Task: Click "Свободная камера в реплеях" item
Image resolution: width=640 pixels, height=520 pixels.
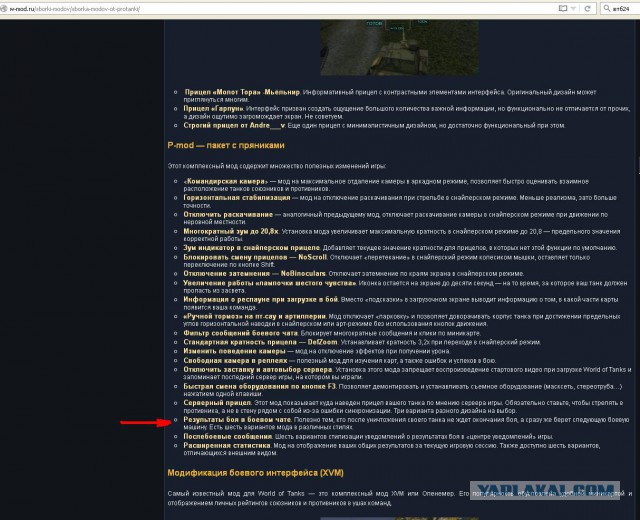Action: (x=235, y=360)
